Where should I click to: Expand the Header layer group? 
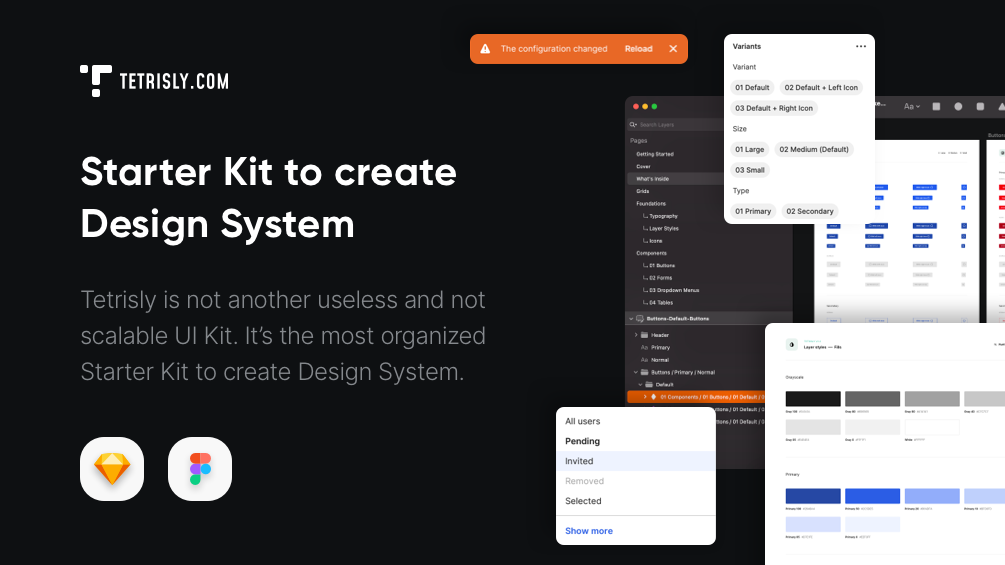pos(636,335)
